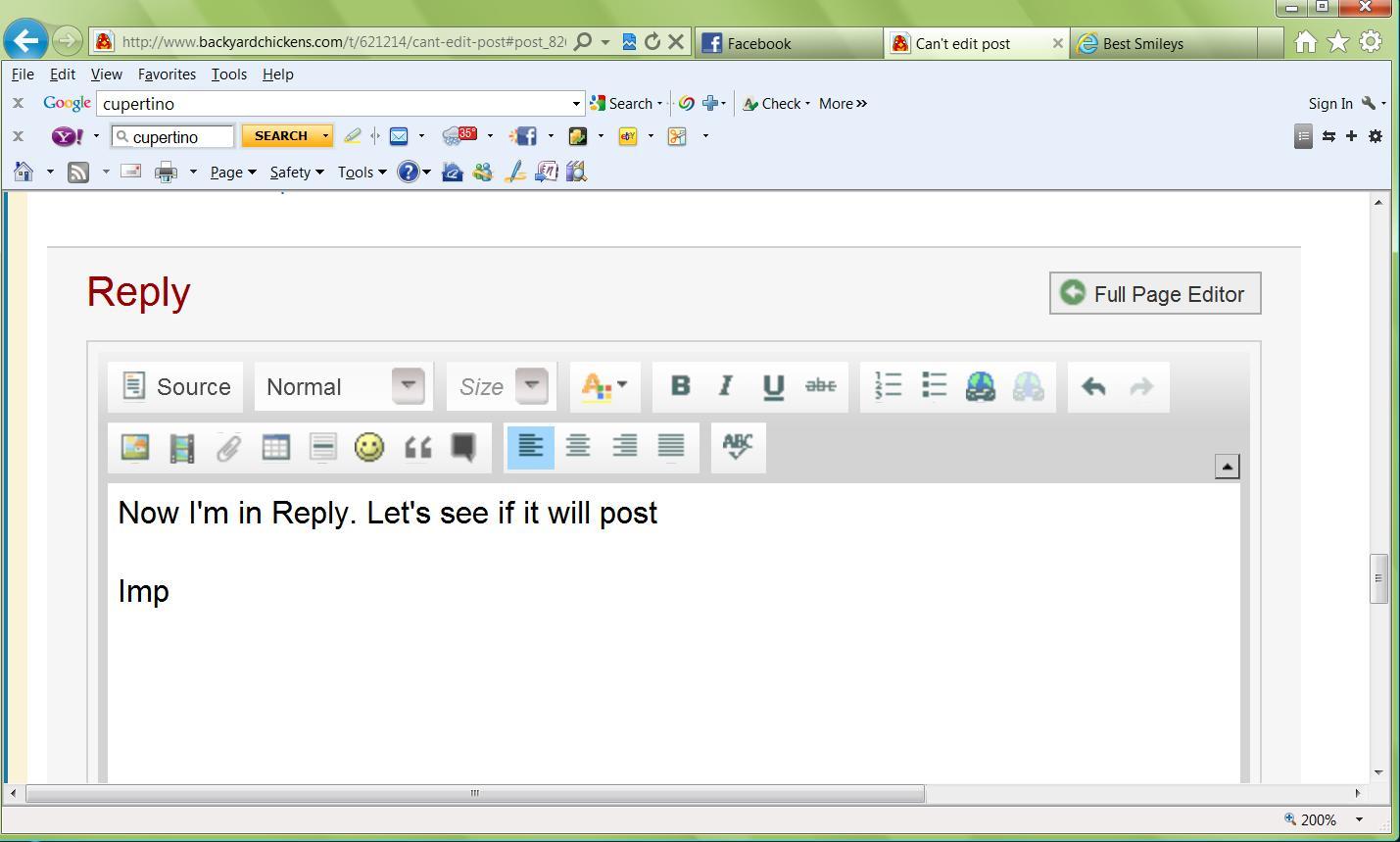Click the insert image icon
Viewport: 1400px width, 842px height.
point(134,448)
